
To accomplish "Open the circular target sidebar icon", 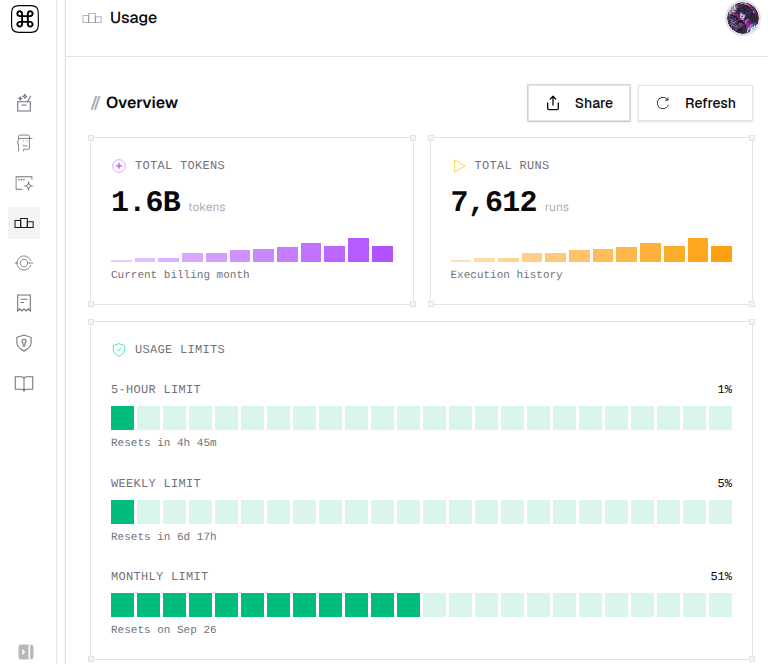I will [x=24, y=263].
